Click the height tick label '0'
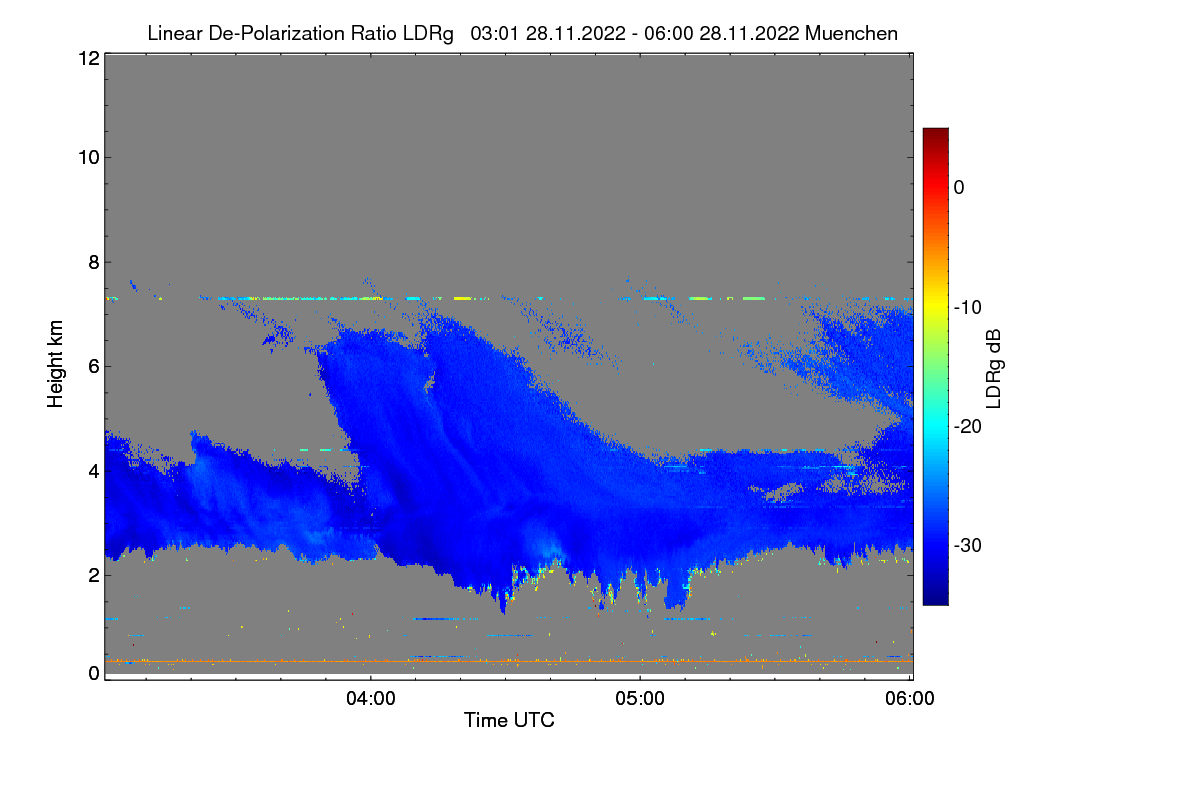 tap(94, 672)
